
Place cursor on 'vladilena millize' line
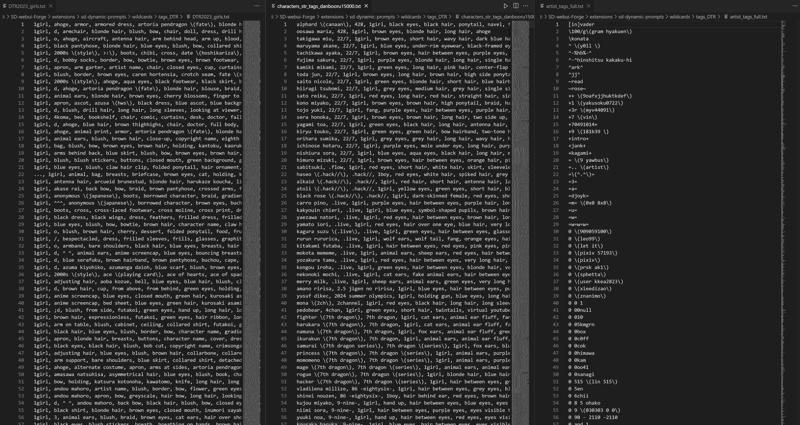pos(404,388)
